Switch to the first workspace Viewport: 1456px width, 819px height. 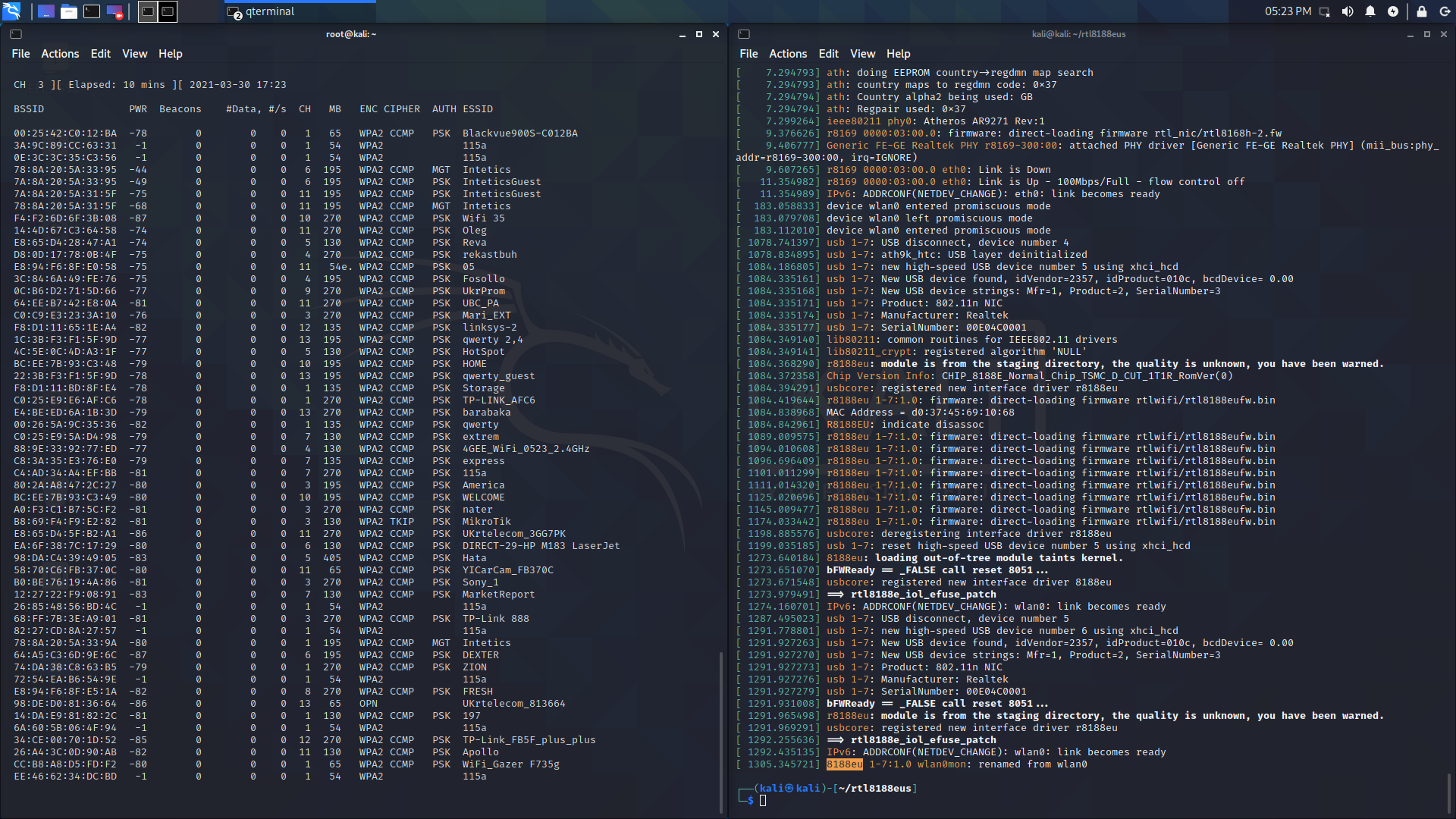click(x=148, y=11)
